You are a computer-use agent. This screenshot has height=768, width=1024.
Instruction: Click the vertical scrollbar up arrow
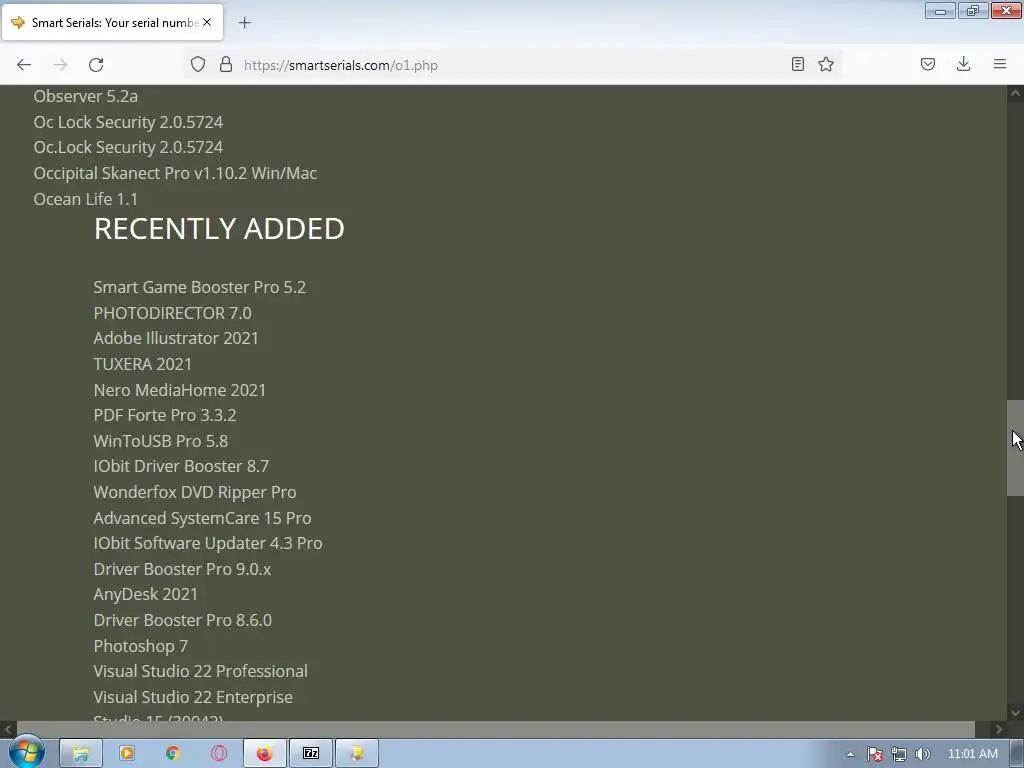1015,93
